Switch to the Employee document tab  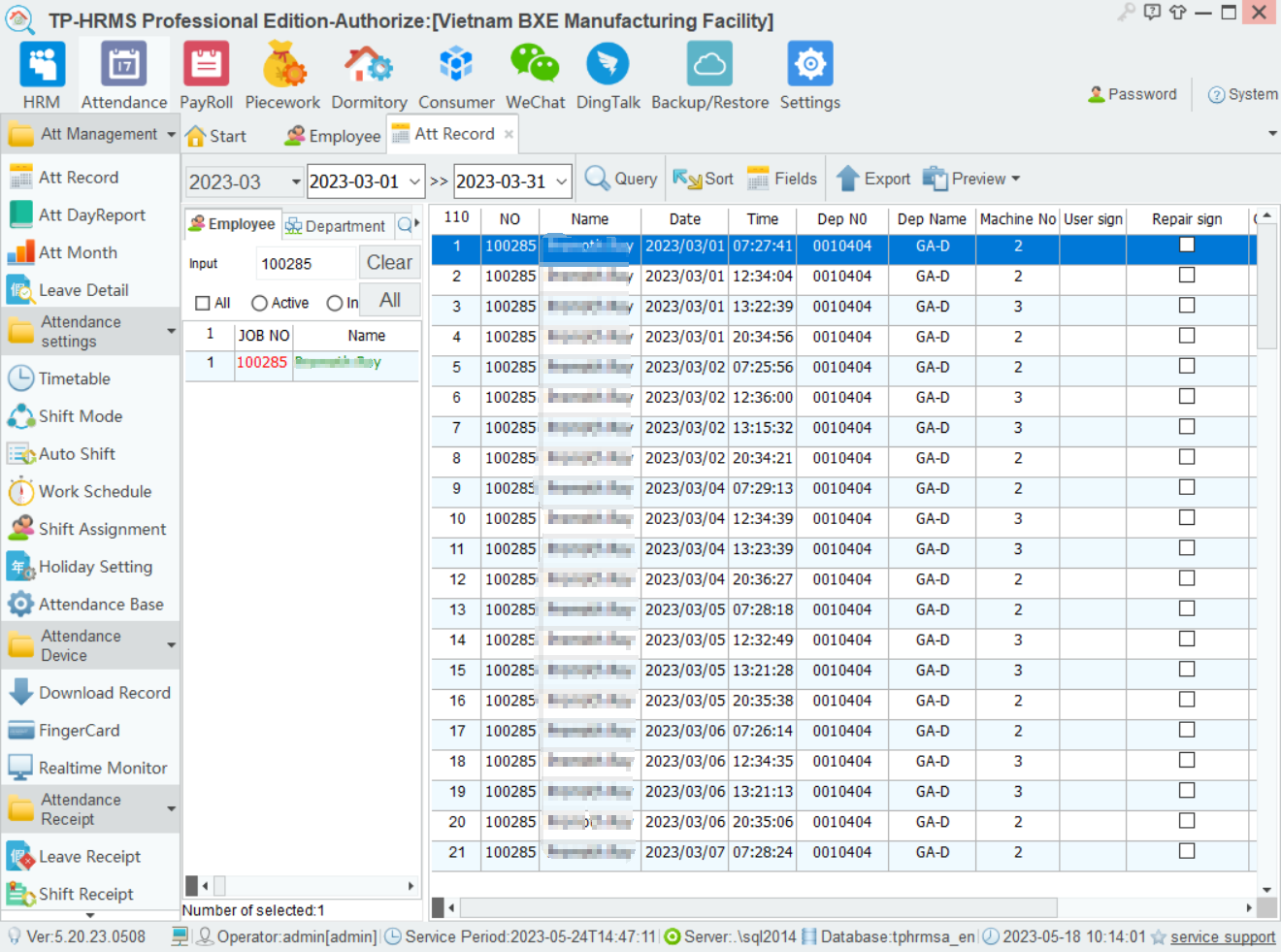click(x=332, y=136)
